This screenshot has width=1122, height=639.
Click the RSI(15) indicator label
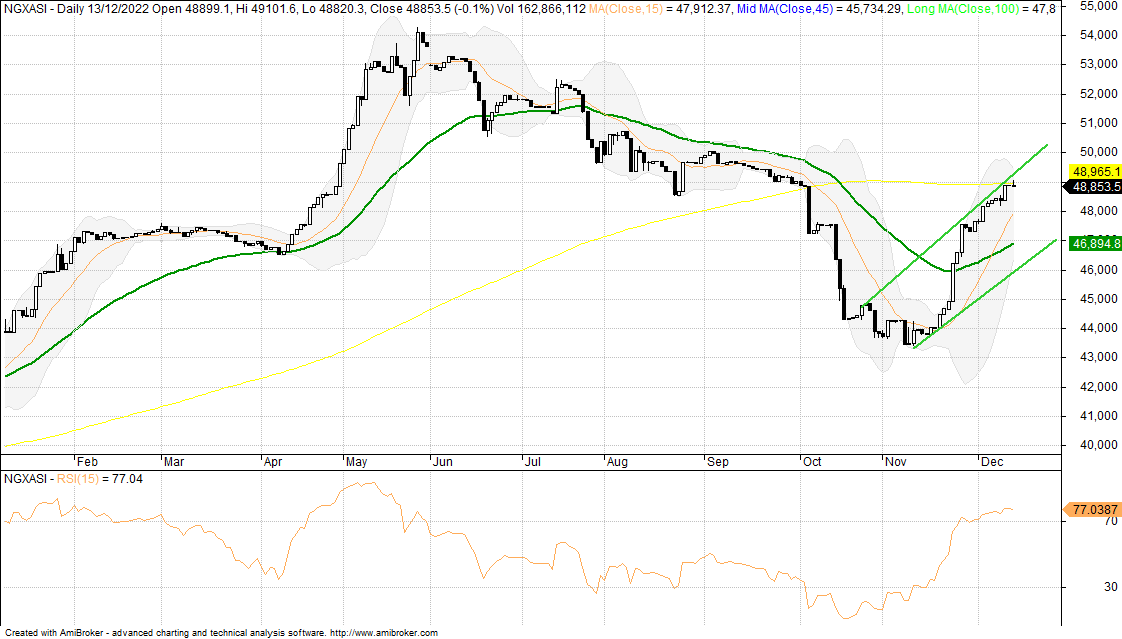pos(78,479)
